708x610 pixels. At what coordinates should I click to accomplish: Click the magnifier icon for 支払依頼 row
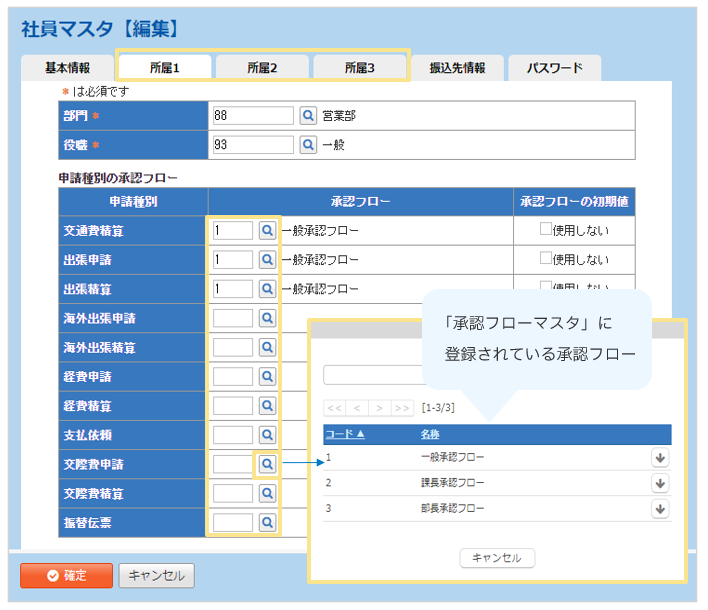tap(267, 435)
